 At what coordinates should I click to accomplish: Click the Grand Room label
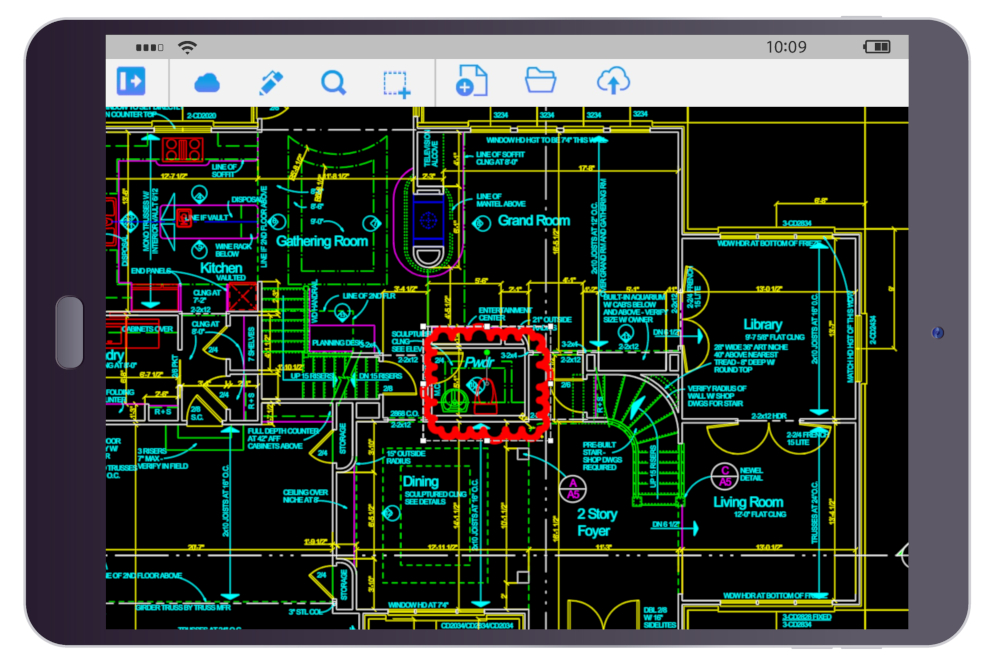click(x=534, y=221)
